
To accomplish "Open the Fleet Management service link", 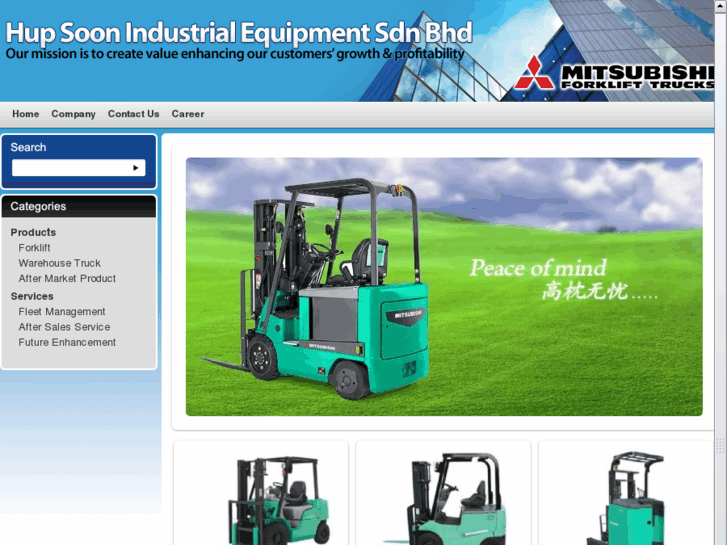I will click(62, 312).
